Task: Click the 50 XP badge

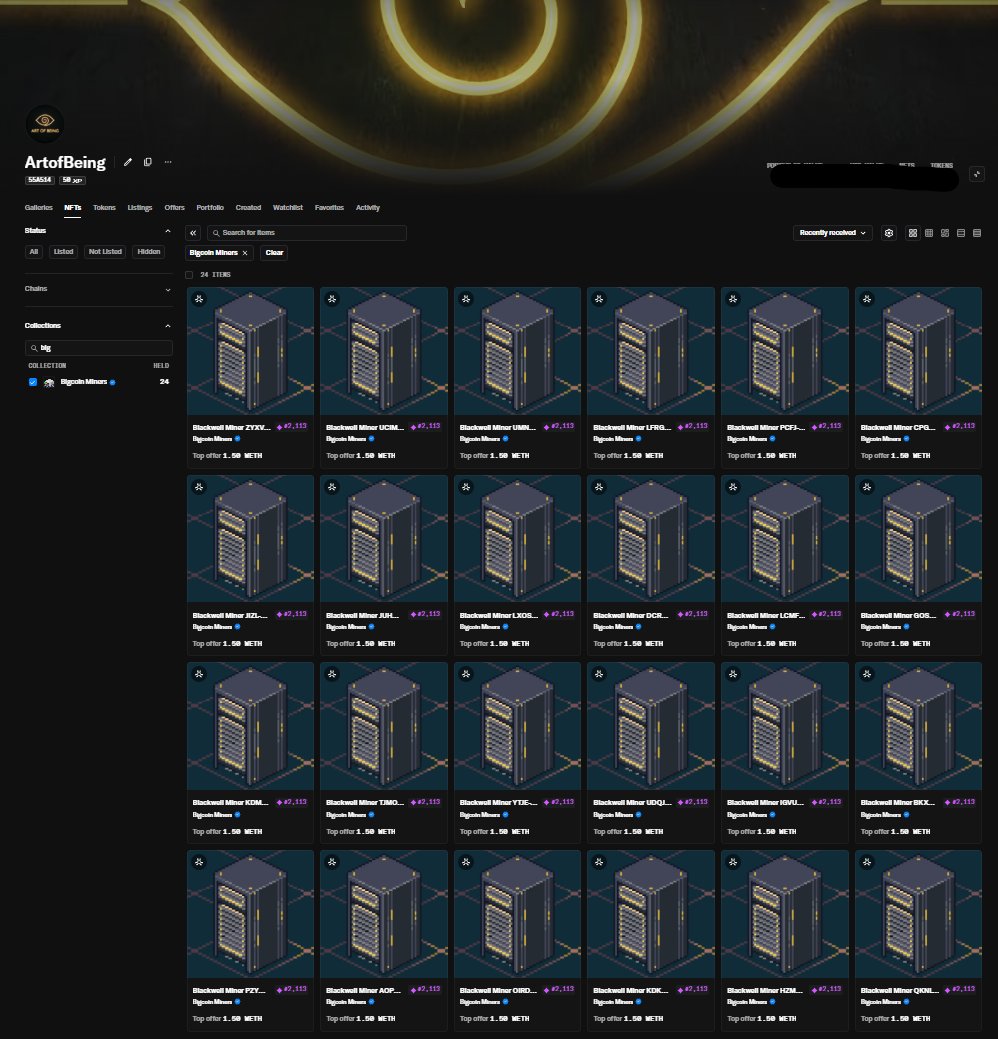Action: click(x=72, y=180)
